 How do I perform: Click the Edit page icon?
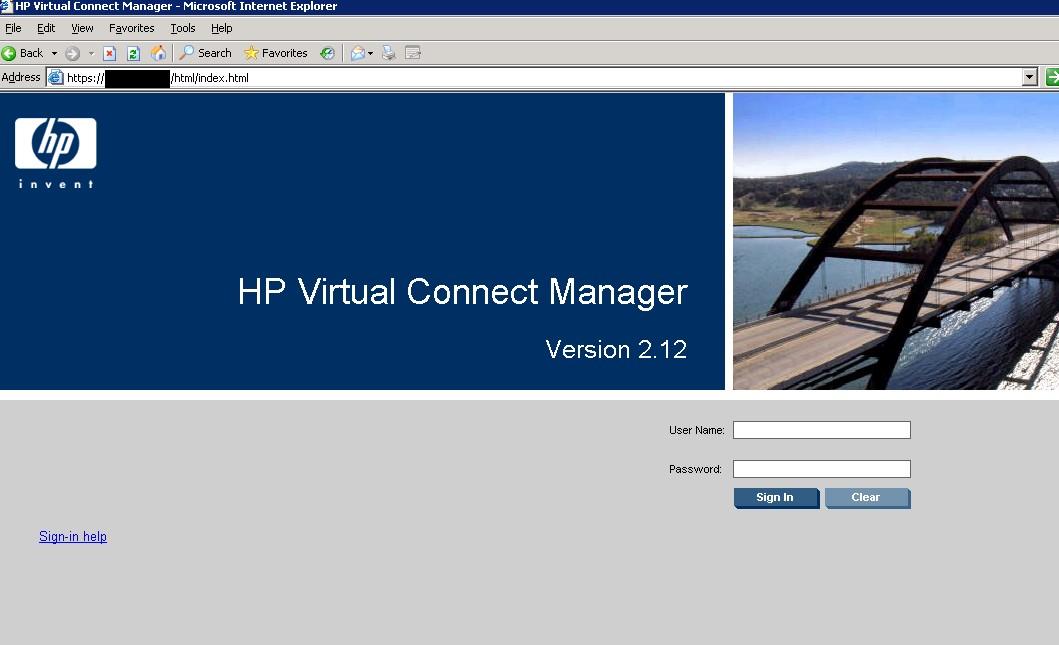pos(413,53)
